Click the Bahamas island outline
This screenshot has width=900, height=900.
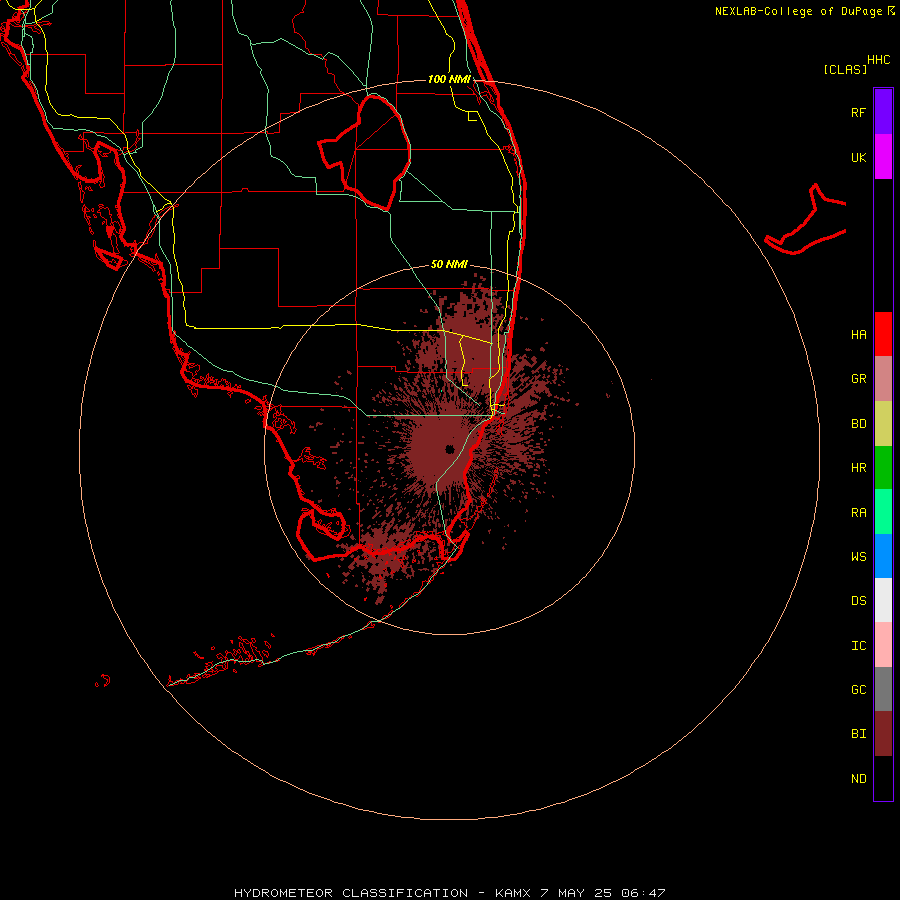pyautogui.click(x=805, y=220)
